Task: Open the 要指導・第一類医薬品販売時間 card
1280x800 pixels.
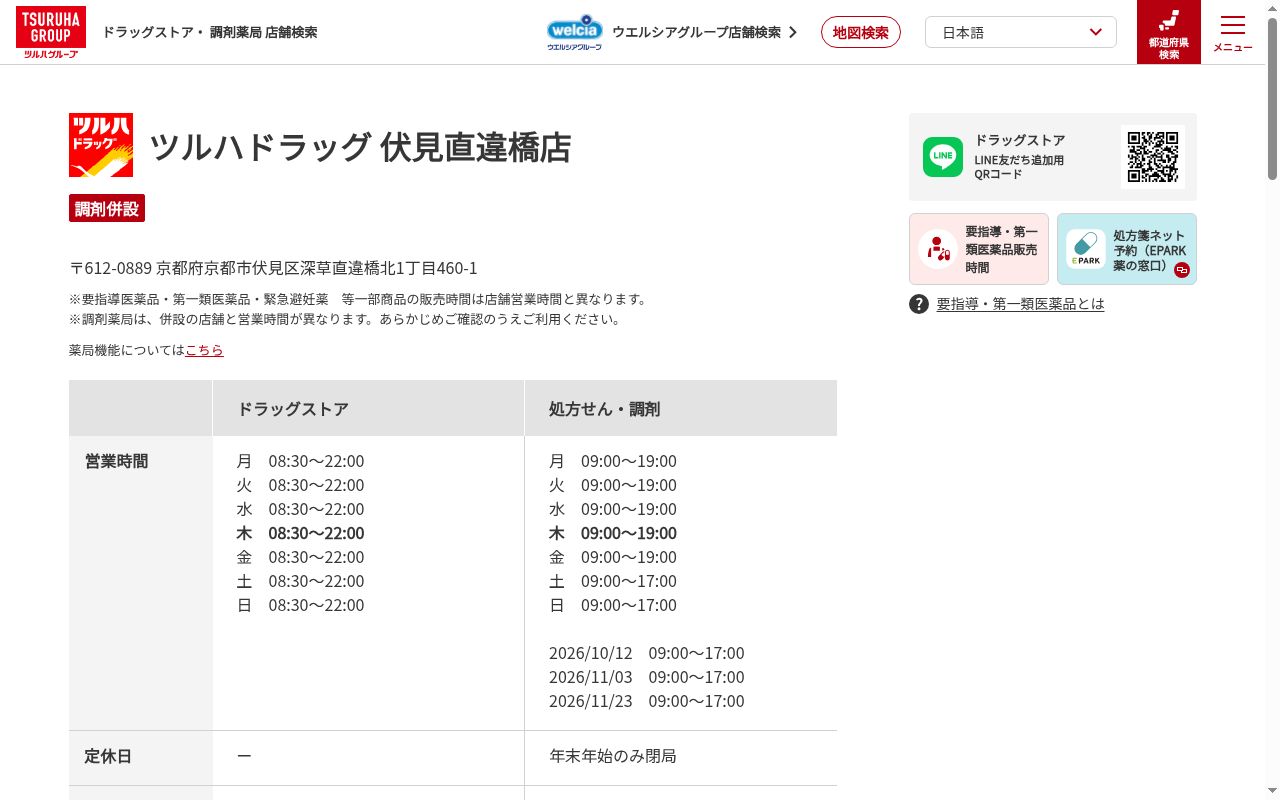Action: tap(979, 249)
